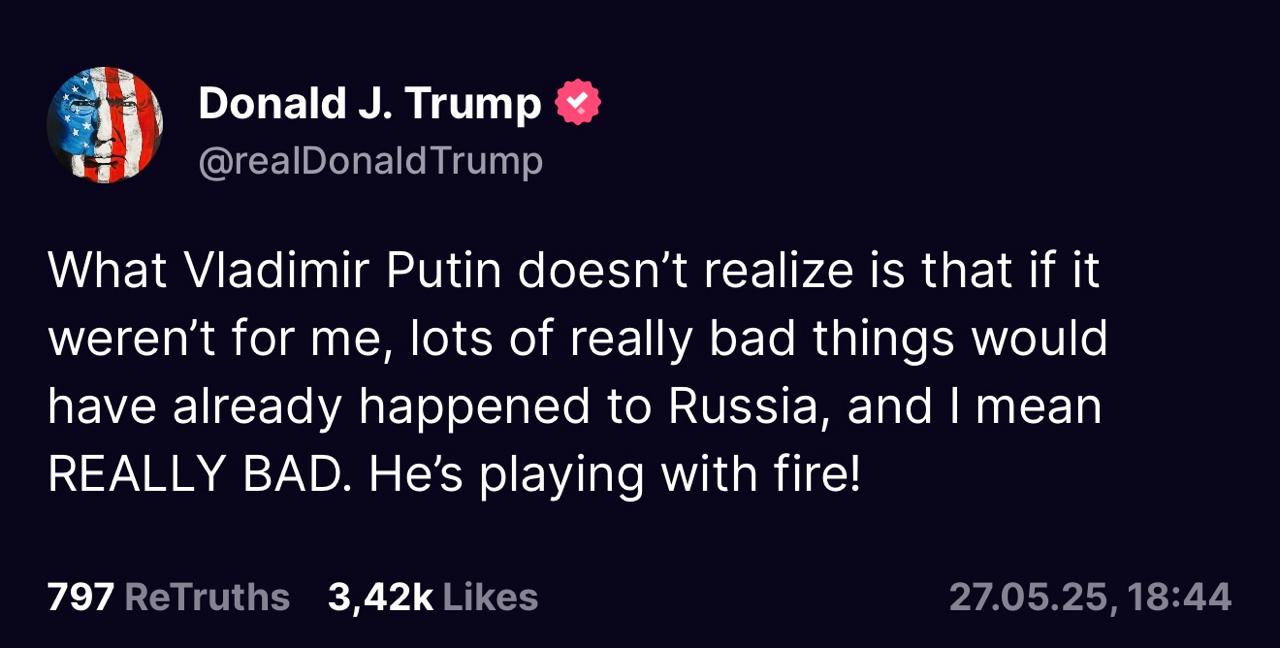1280x648 pixels.
Task: Click the 3,42k likes count number
Action: (380, 597)
